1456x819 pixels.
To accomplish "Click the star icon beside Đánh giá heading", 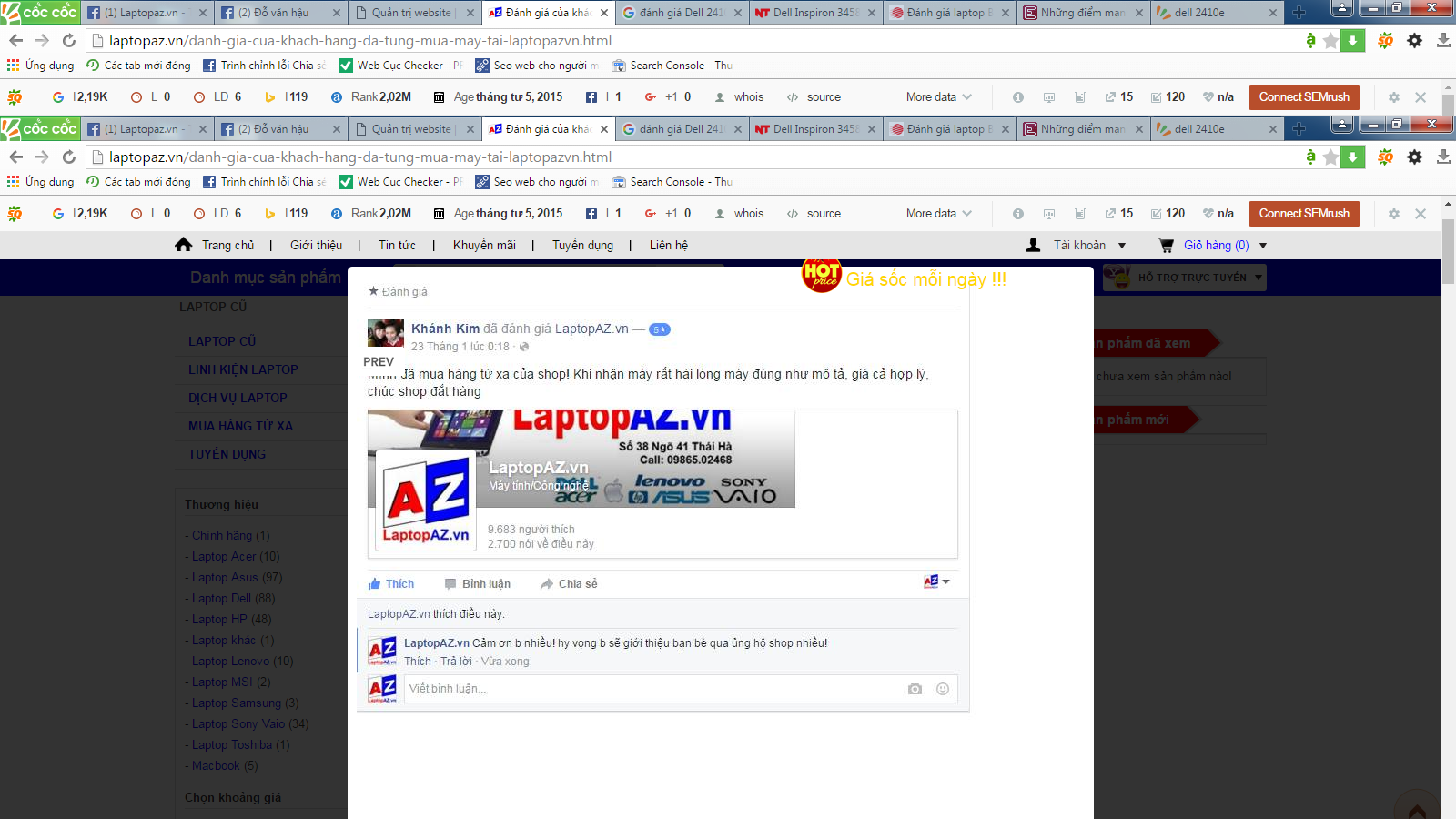I will point(373,291).
